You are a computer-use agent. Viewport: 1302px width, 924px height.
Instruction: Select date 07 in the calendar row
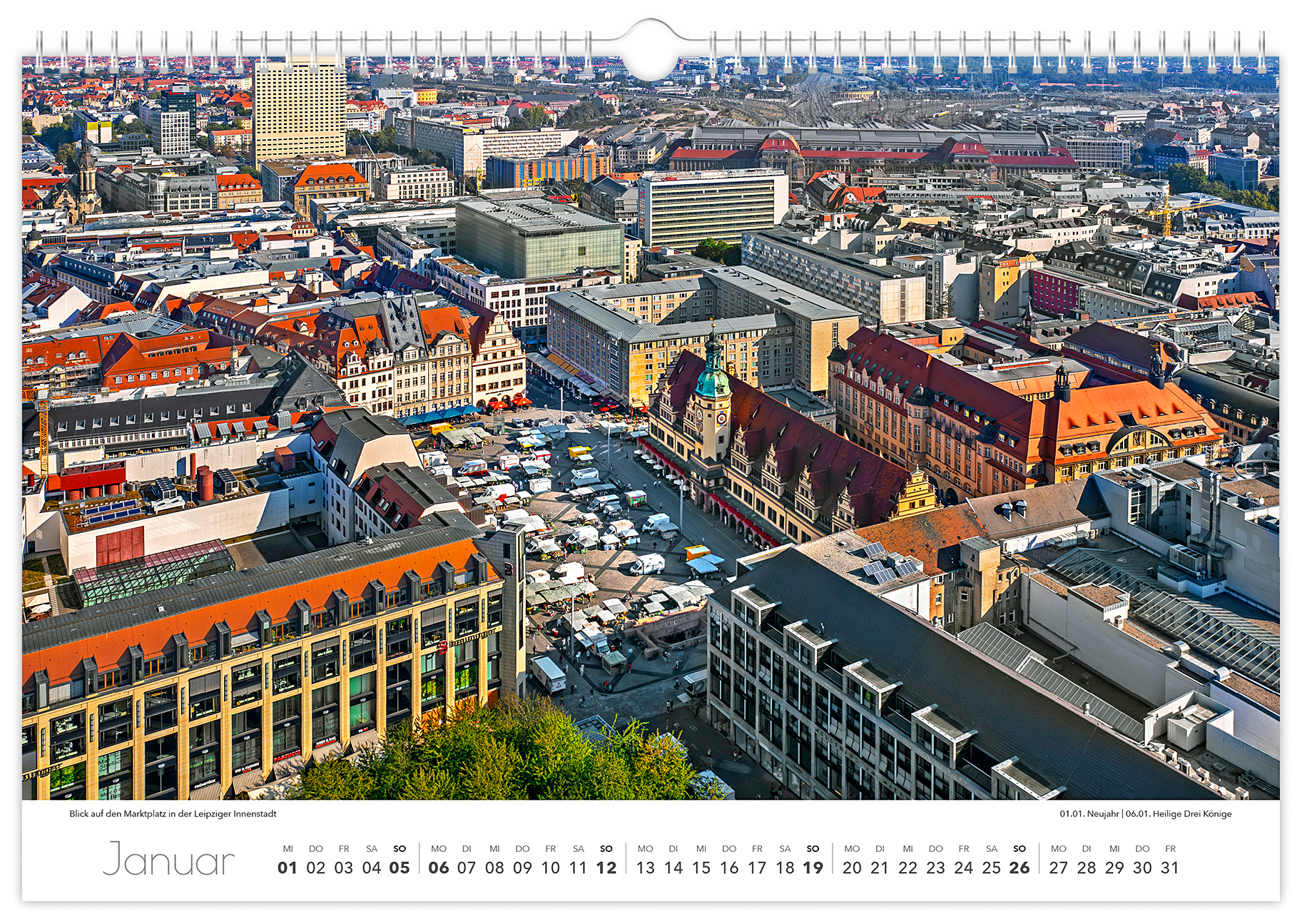(467, 868)
